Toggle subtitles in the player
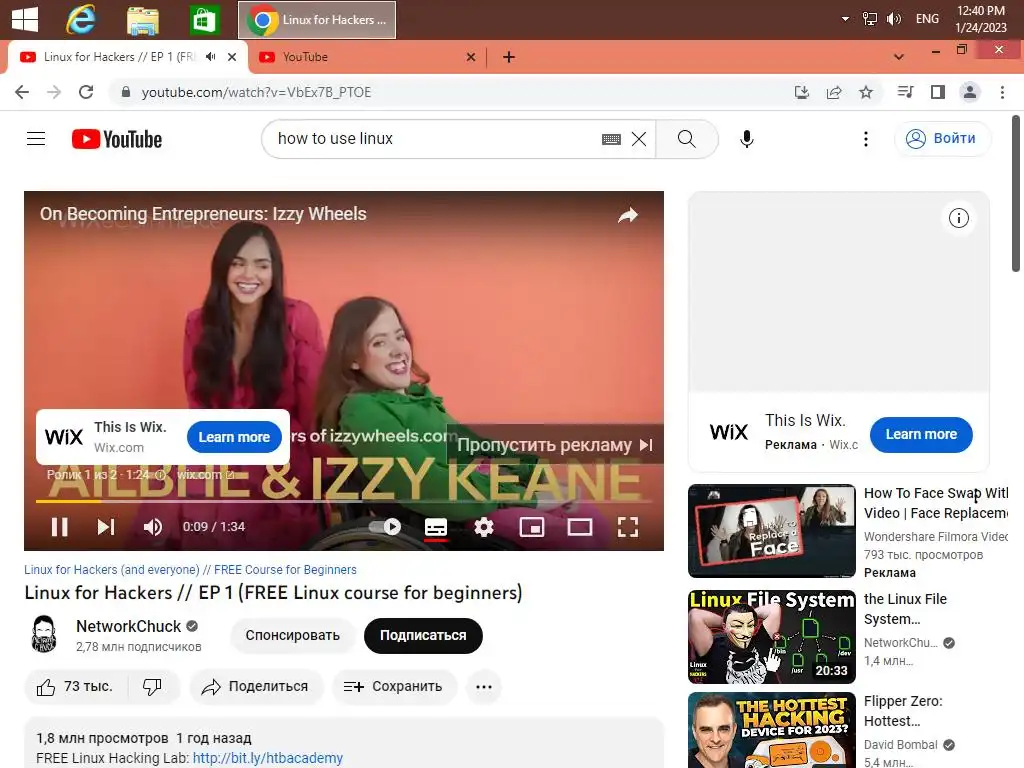Screen dimensions: 1024x768 [x=436, y=526]
